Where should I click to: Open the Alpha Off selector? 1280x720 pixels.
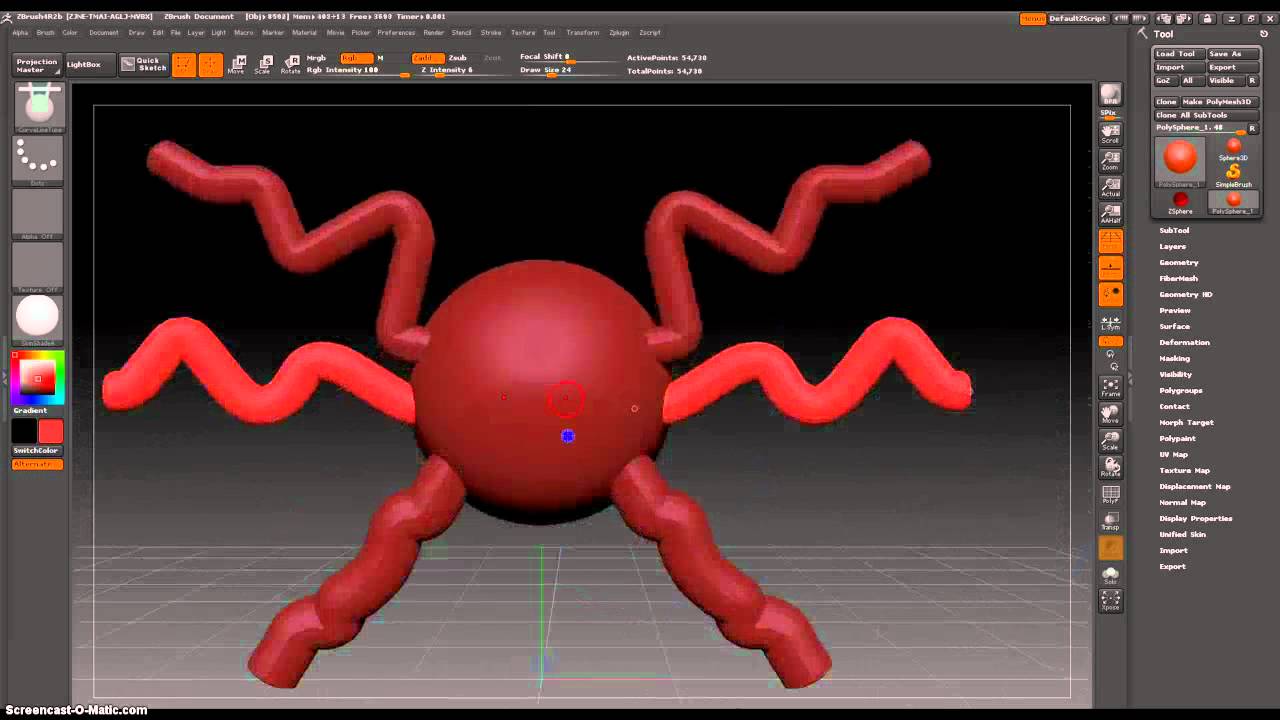coord(39,214)
